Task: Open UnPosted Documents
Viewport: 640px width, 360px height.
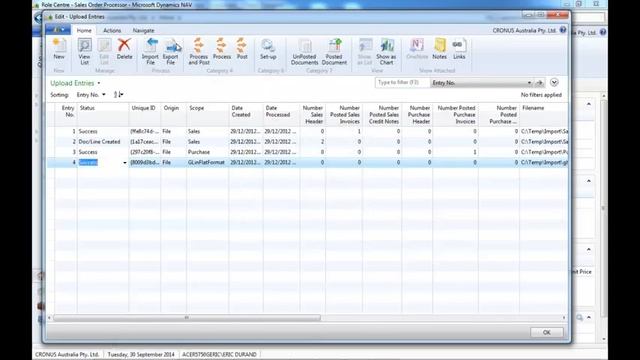Action: pos(304,51)
